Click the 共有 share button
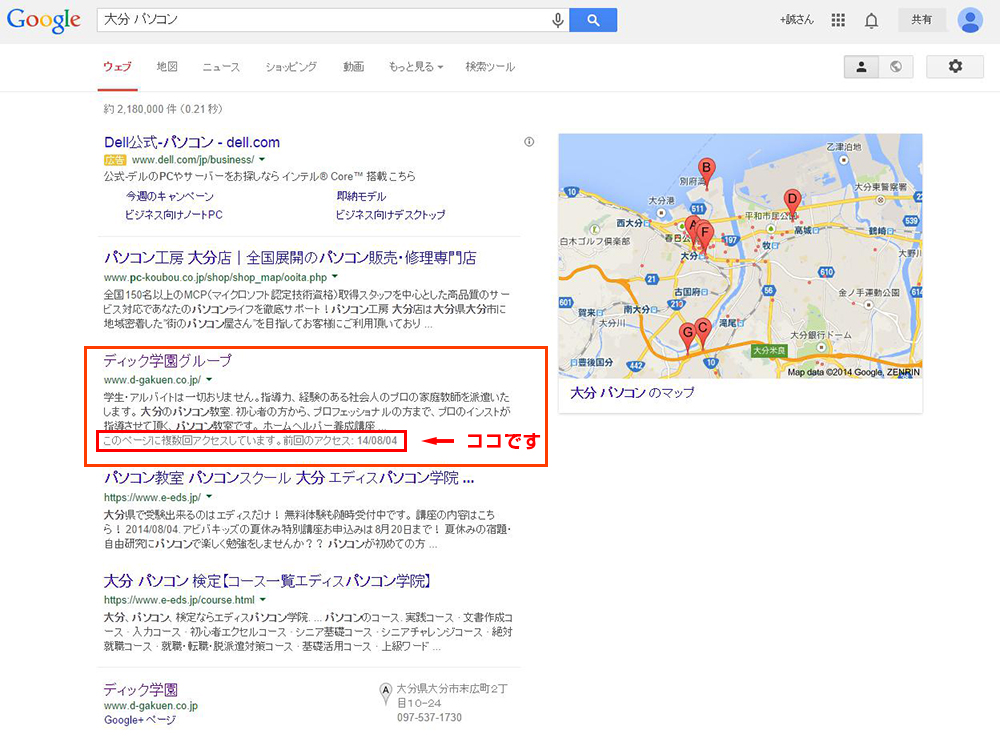 tap(921, 20)
